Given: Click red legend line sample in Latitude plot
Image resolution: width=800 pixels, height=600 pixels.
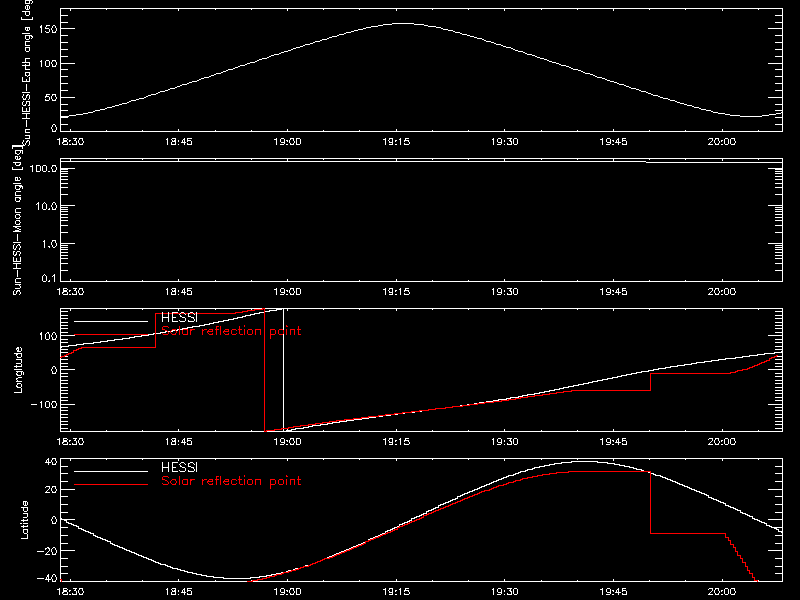Looking at the screenshot, I should (111, 484).
